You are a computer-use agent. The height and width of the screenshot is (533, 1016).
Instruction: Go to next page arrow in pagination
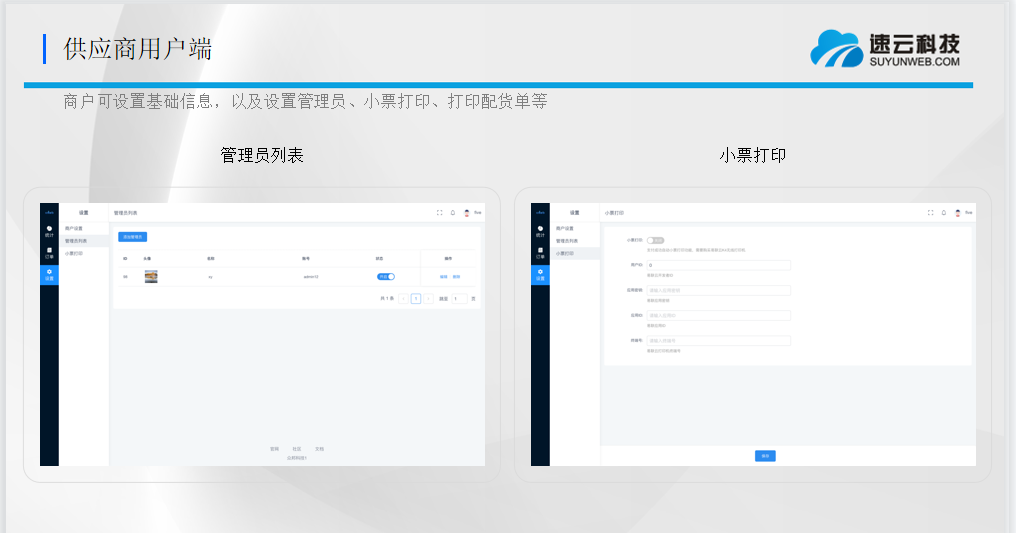(x=429, y=298)
